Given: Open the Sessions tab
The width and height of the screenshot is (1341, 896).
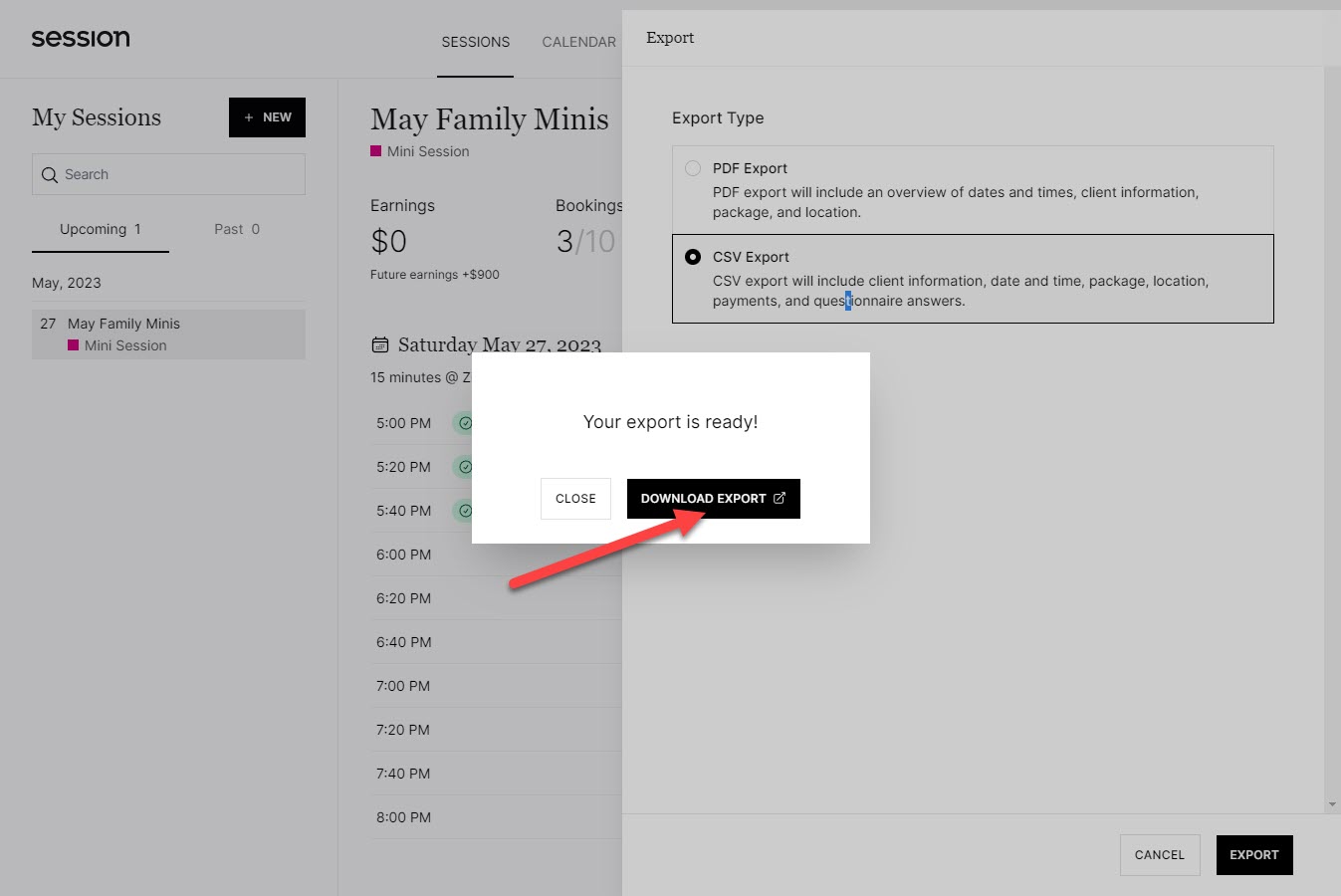Looking at the screenshot, I should 476,42.
